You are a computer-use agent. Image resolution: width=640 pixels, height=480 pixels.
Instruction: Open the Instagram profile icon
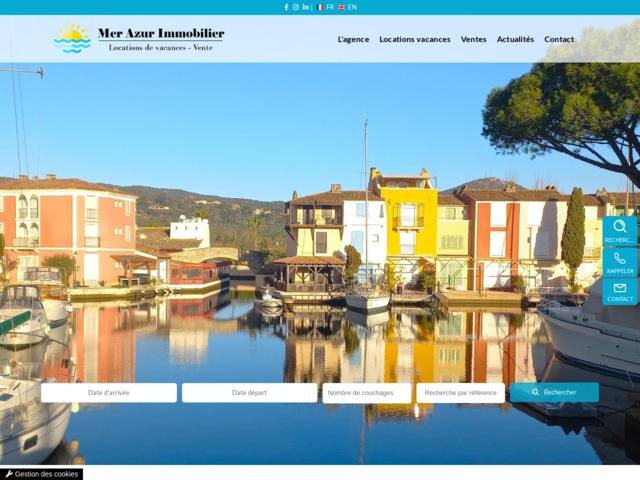point(296,7)
